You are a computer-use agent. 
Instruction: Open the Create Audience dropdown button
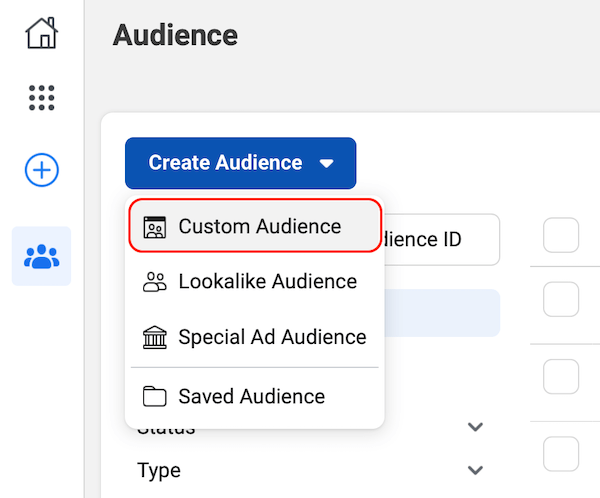point(241,163)
